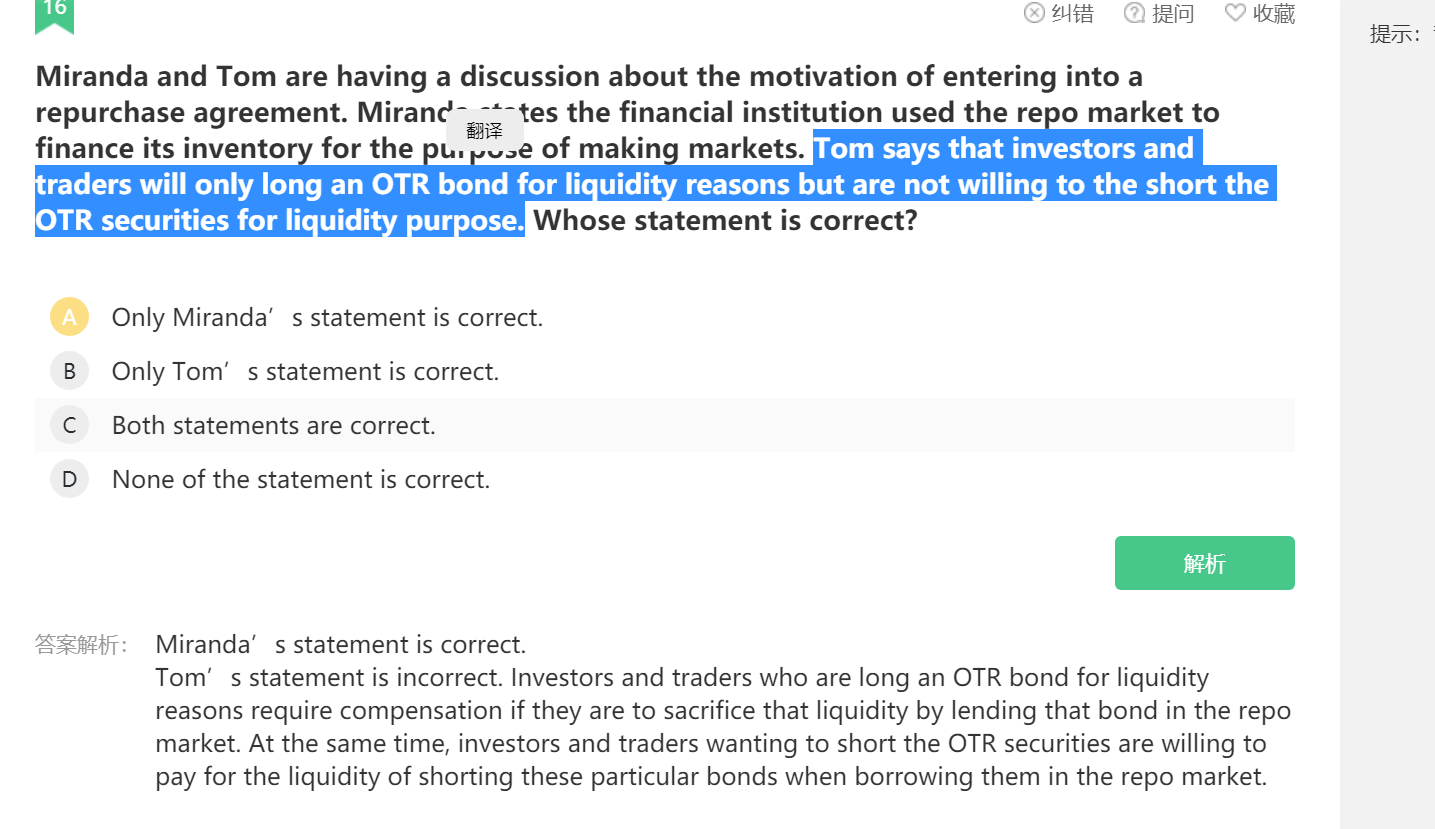
Task: Click the 提问 question mark icon
Action: click(1134, 13)
